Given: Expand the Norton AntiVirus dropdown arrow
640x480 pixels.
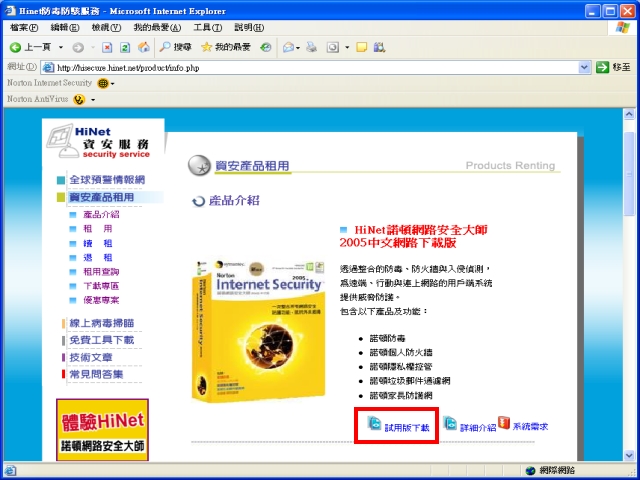Looking at the screenshot, I should click(93, 100).
